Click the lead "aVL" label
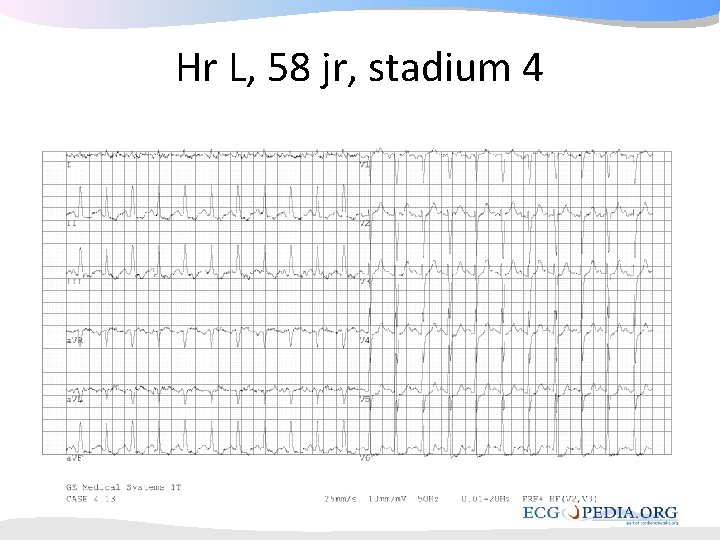 pyautogui.click(x=75, y=399)
